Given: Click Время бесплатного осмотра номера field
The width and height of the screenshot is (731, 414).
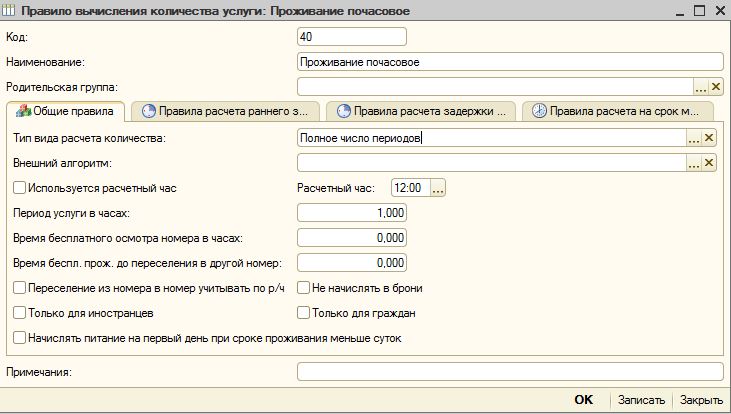Looking at the screenshot, I should point(352,238).
